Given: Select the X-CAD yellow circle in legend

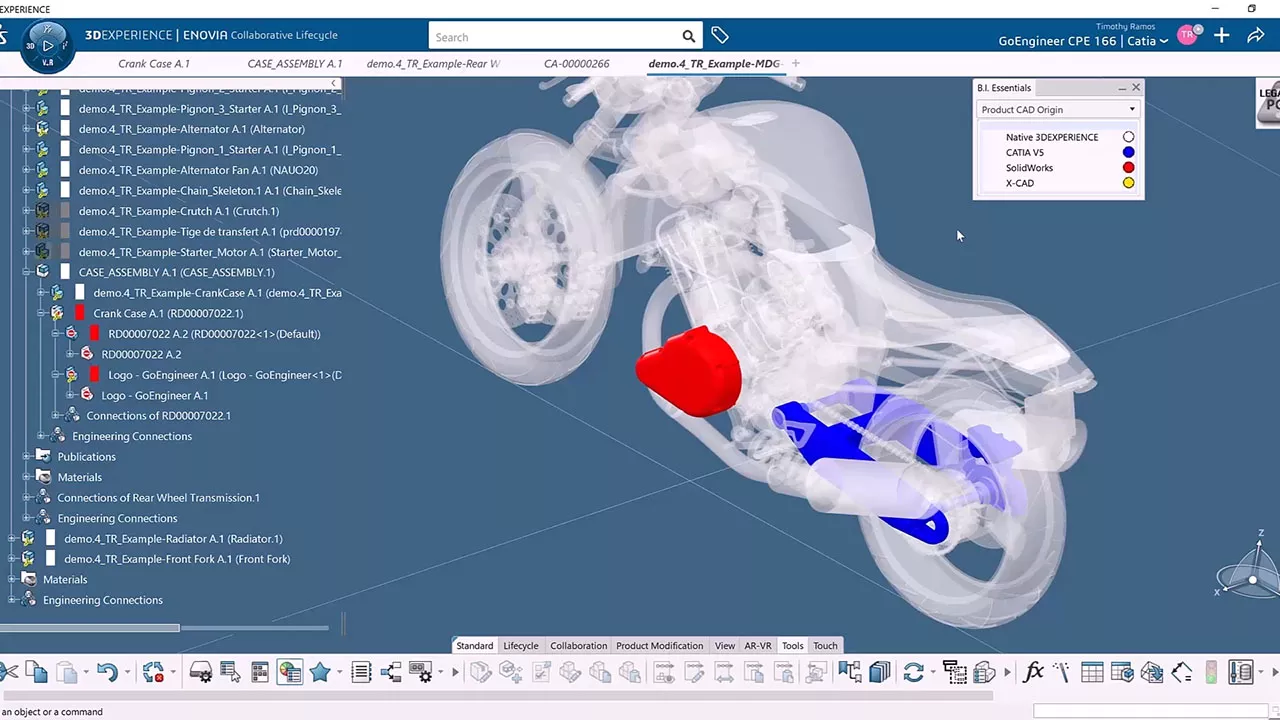Looking at the screenshot, I should point(1128,183).
